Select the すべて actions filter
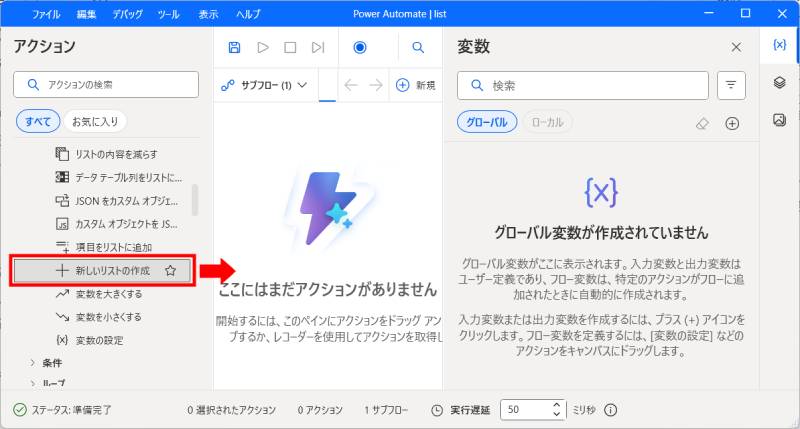 38,121
